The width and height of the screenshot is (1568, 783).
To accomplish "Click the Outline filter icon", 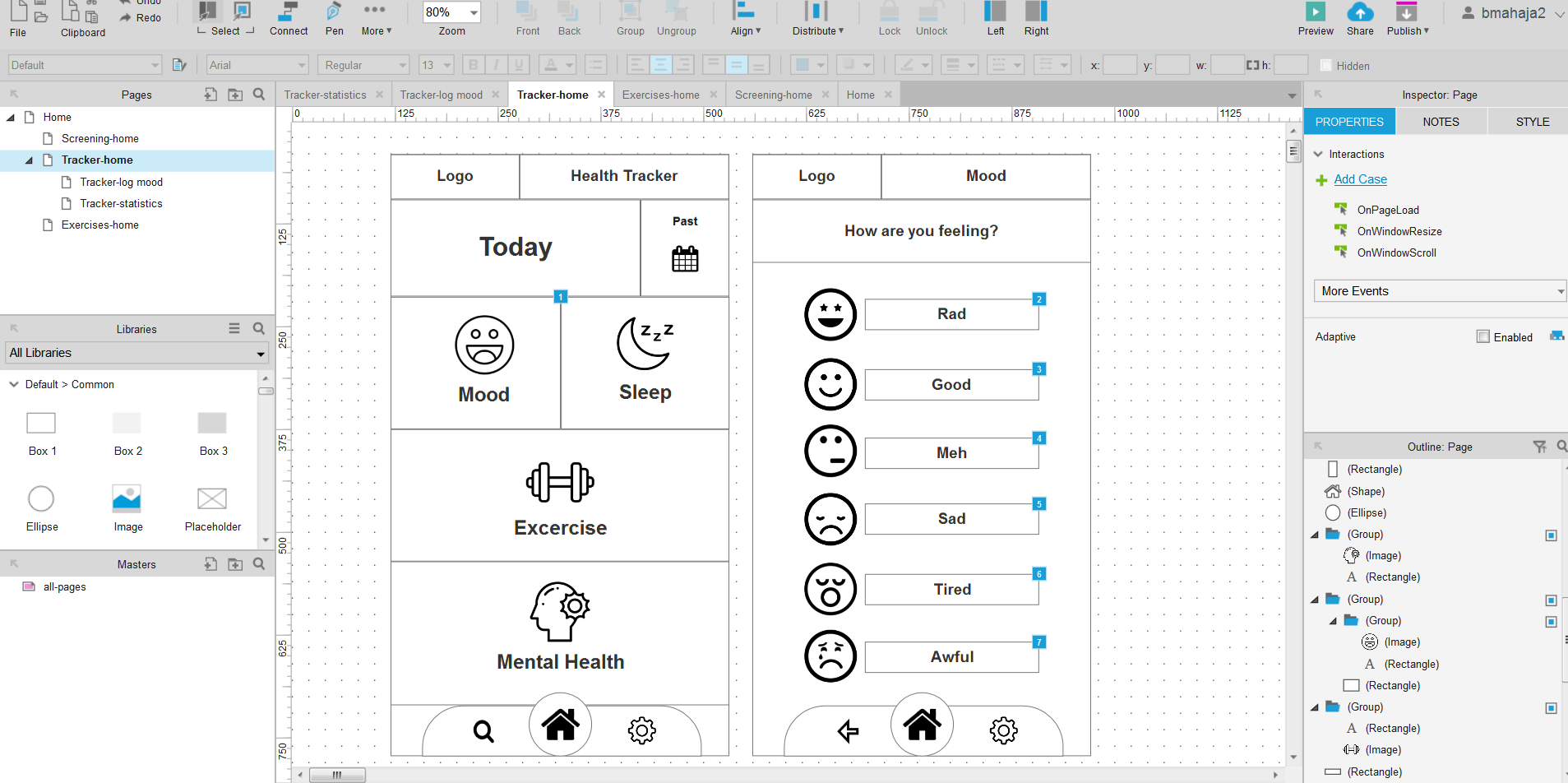I will pos(1539,447).
